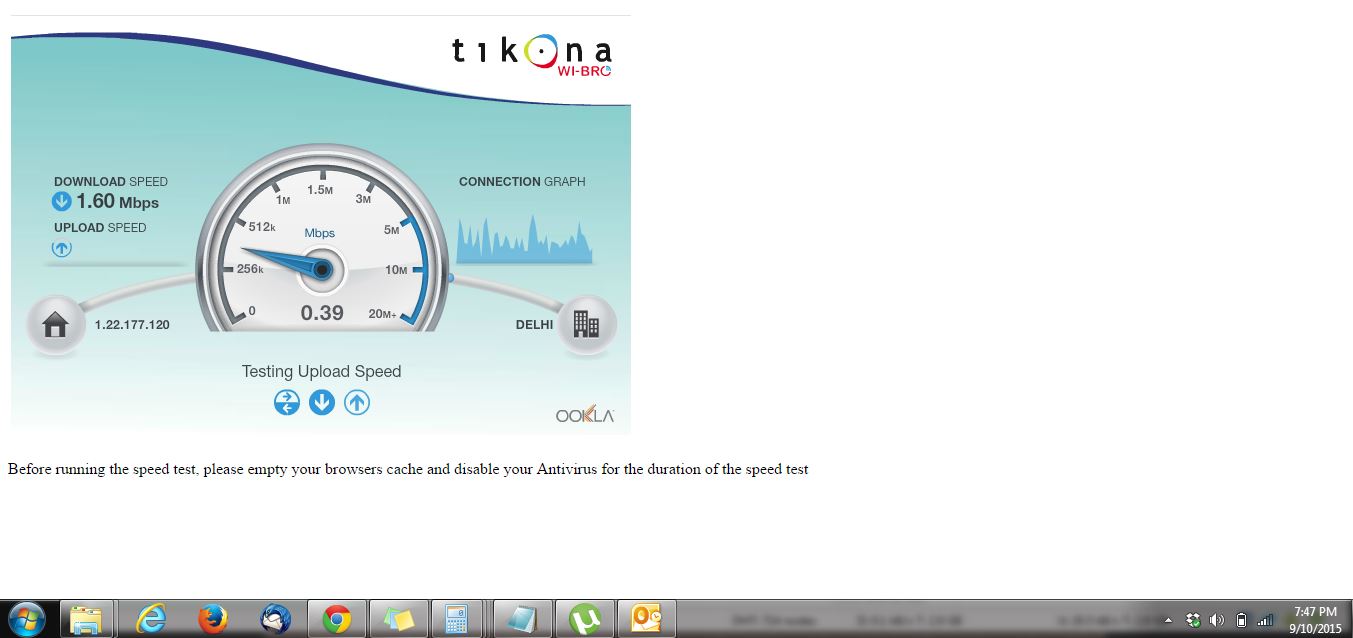This screenshot has height=638, width=1353.
Task: Click the gauge's Mbps unit label
Action: point(320,233)
